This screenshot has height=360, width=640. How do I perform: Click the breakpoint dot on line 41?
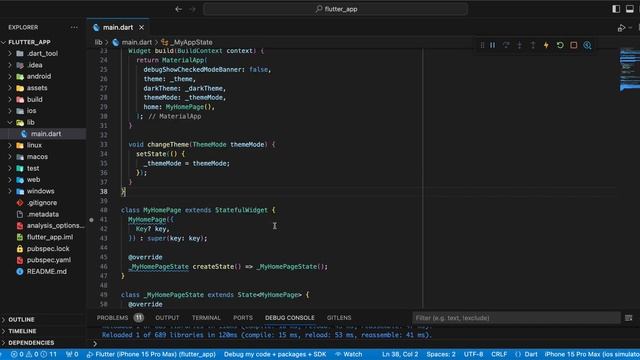[x=91, y=220]
